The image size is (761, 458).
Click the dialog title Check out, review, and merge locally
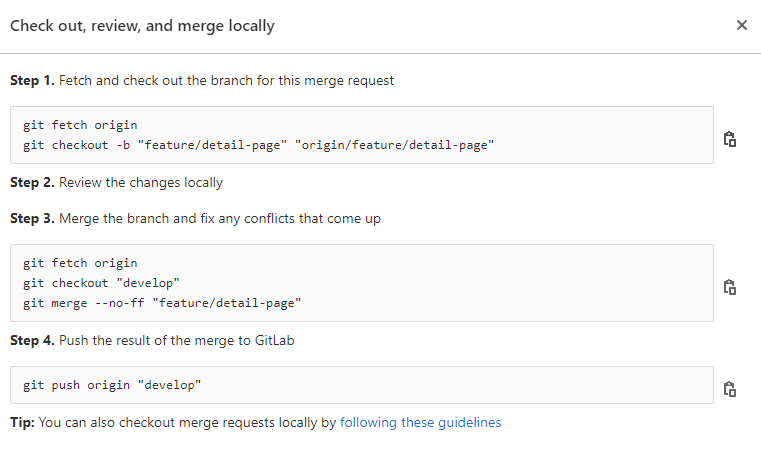pos(142,26)
